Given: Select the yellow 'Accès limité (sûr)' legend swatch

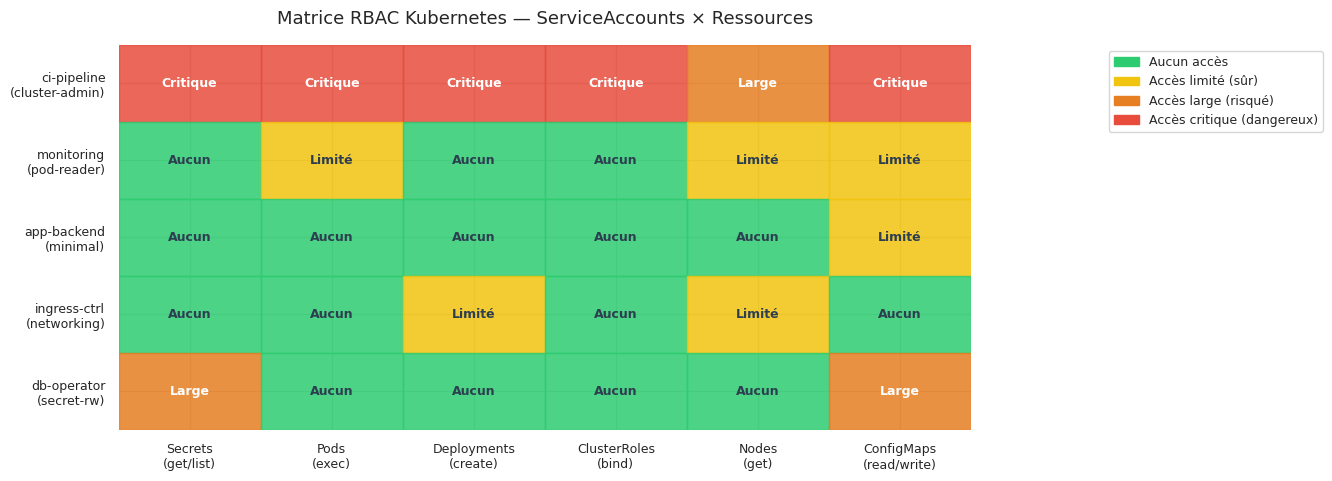Looking at the screenshot, I should (1126, 81).
